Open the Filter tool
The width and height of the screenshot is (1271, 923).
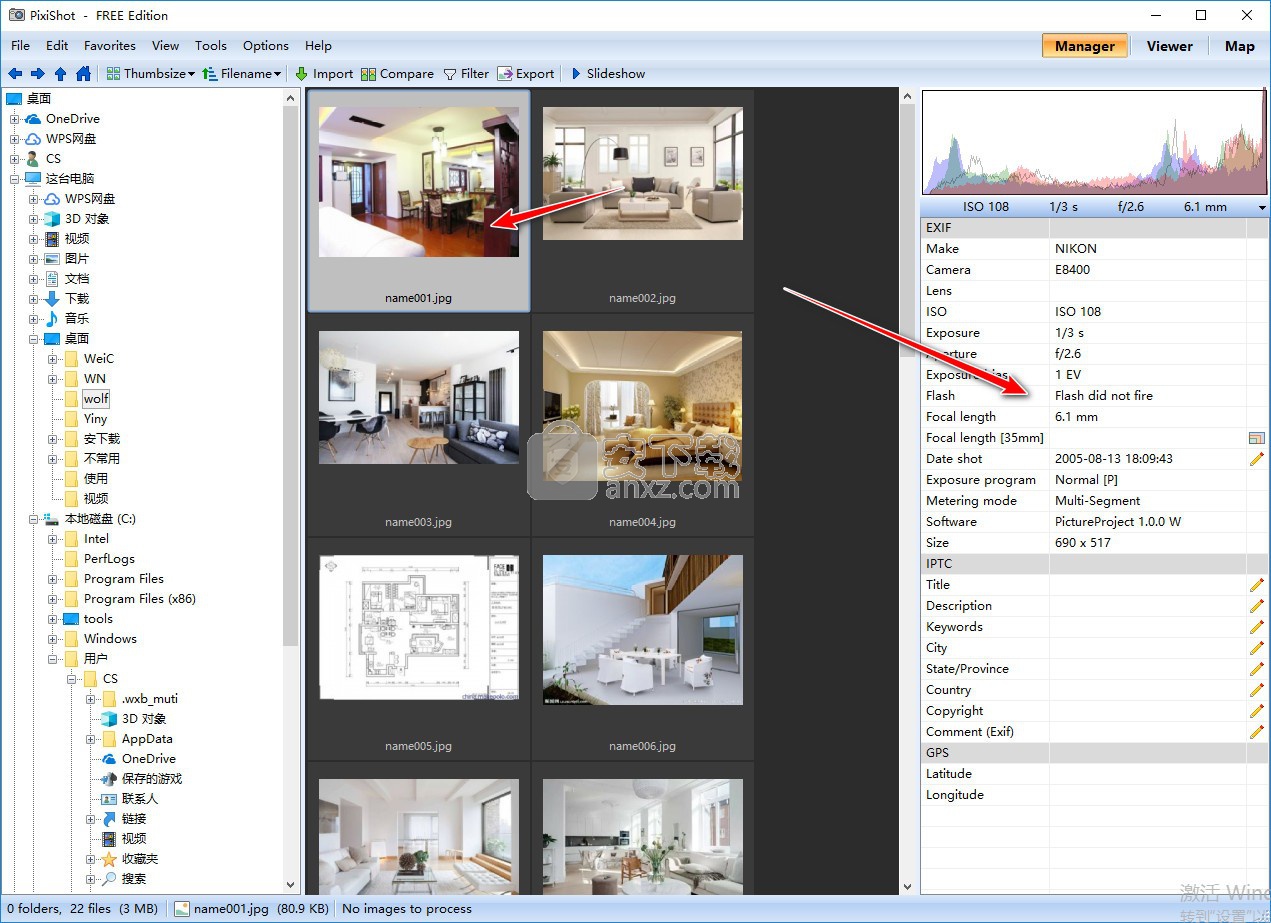coord(466,74)
